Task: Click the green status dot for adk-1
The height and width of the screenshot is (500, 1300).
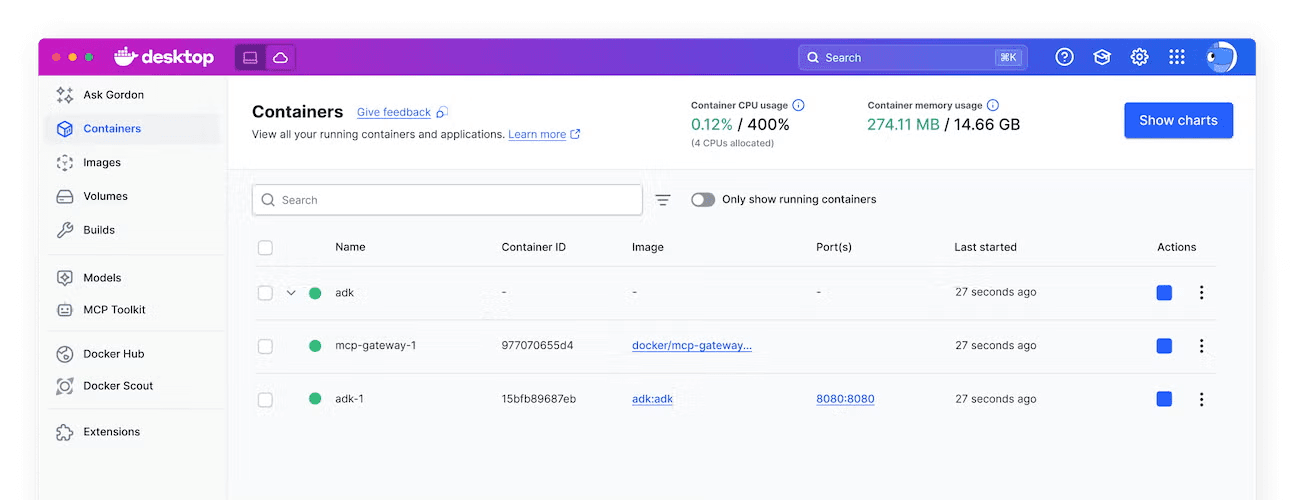Action: click(315, 399)
